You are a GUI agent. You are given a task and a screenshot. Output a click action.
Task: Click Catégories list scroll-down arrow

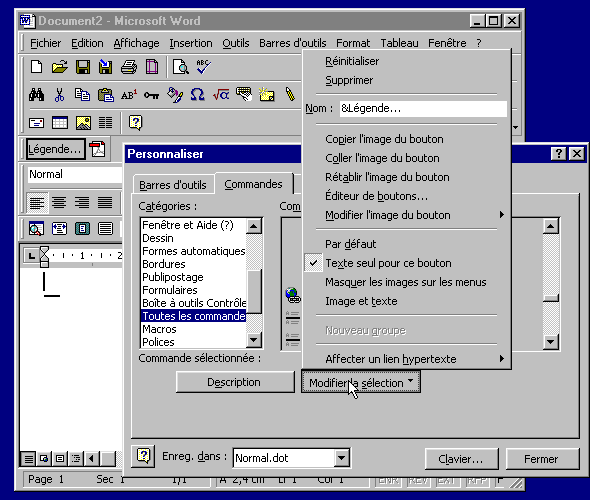[254, 340]
